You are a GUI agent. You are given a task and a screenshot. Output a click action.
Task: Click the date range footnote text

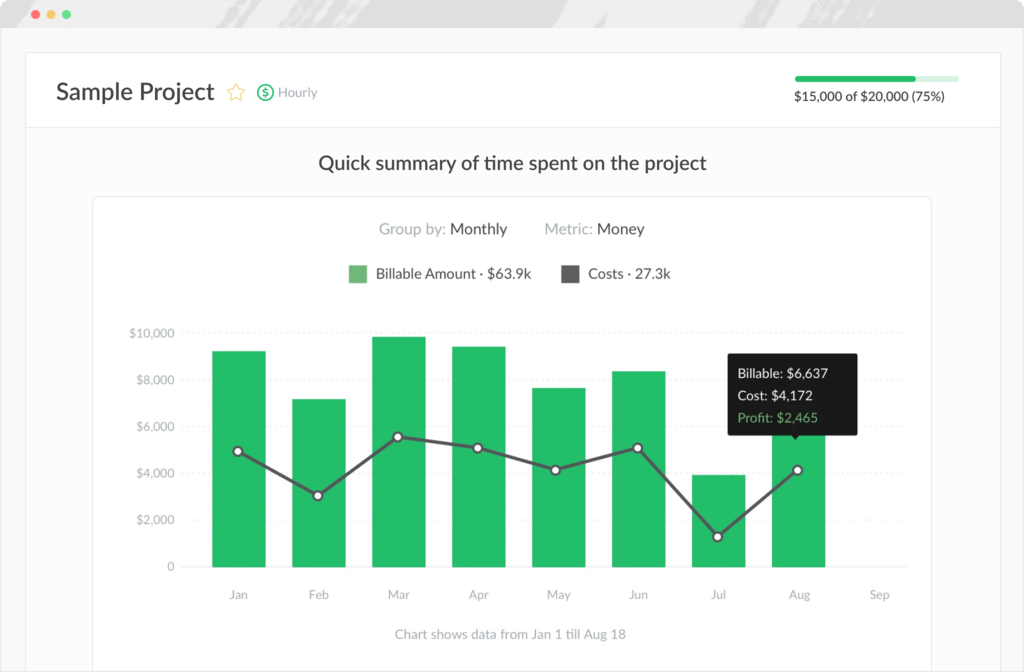[511, 633]
